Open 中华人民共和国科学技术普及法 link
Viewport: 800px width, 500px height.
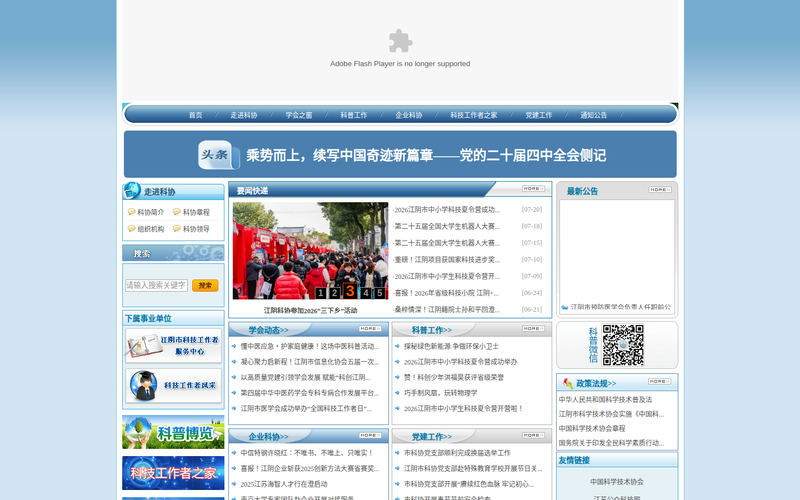click(605, 399)
